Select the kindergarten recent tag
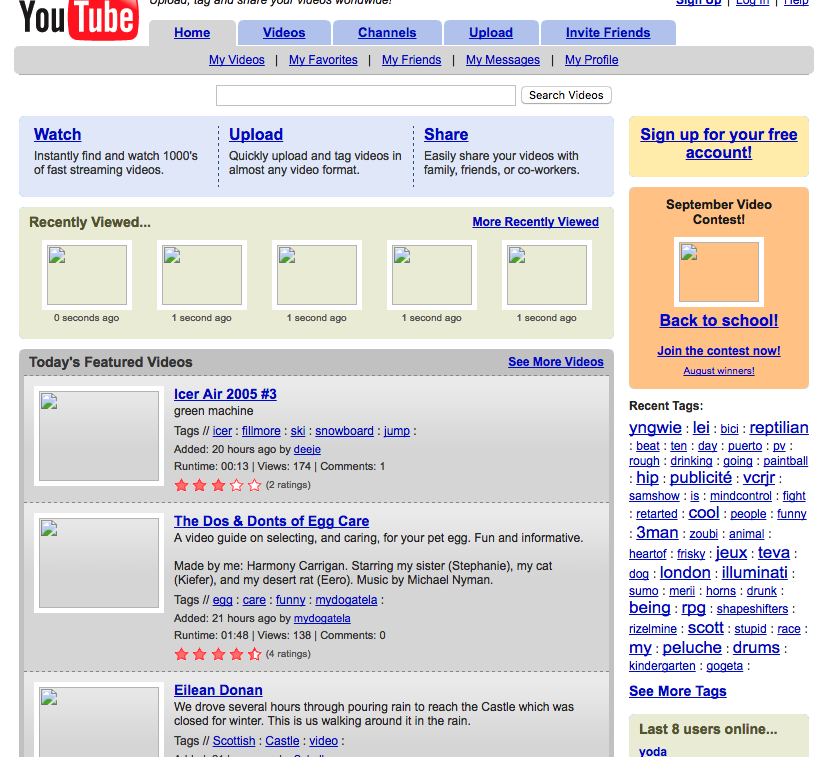Image resolution: width=827 pixels, height=757 pixels. click(662, 666)
